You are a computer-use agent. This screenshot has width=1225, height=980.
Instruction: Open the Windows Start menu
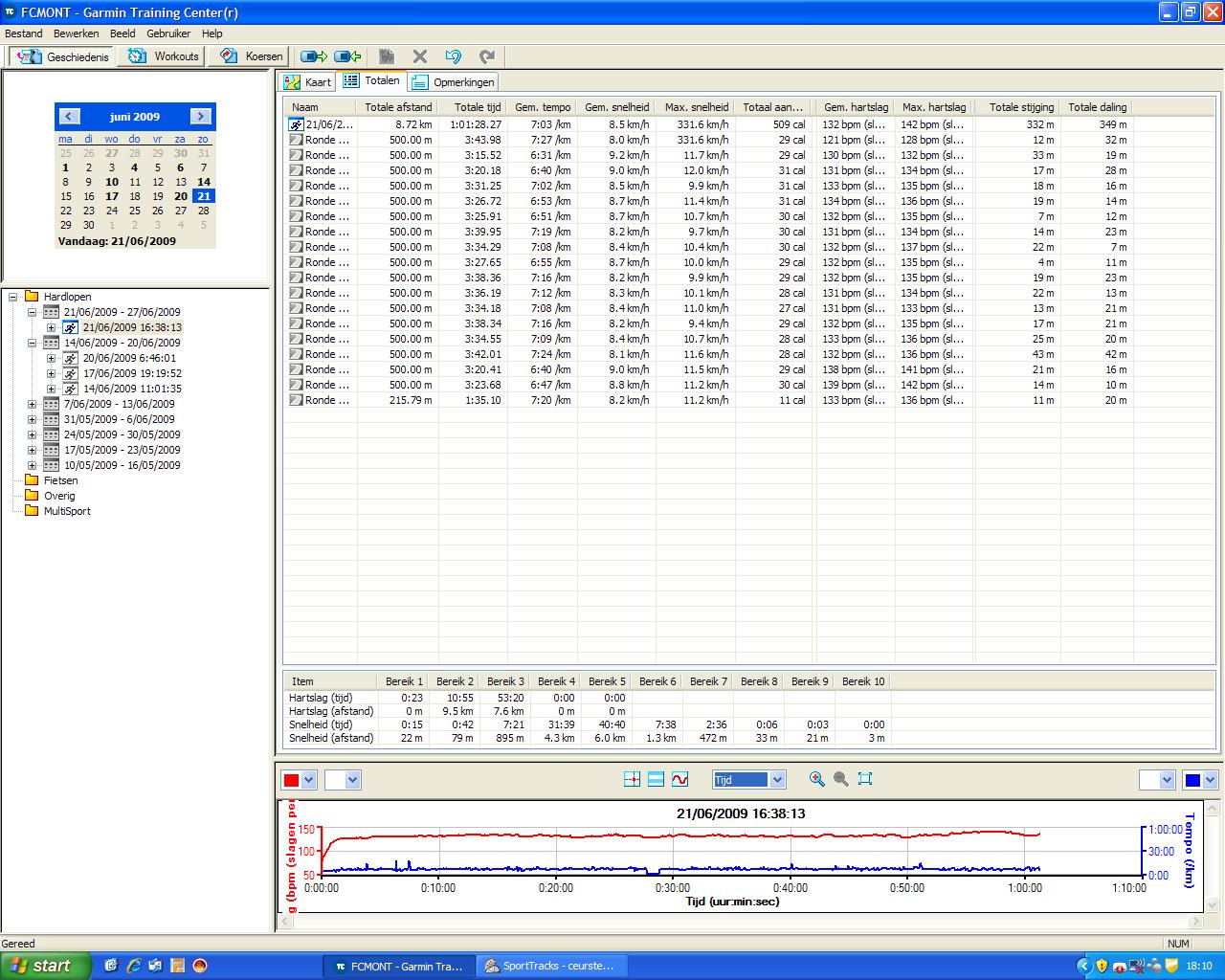(46, 966)
